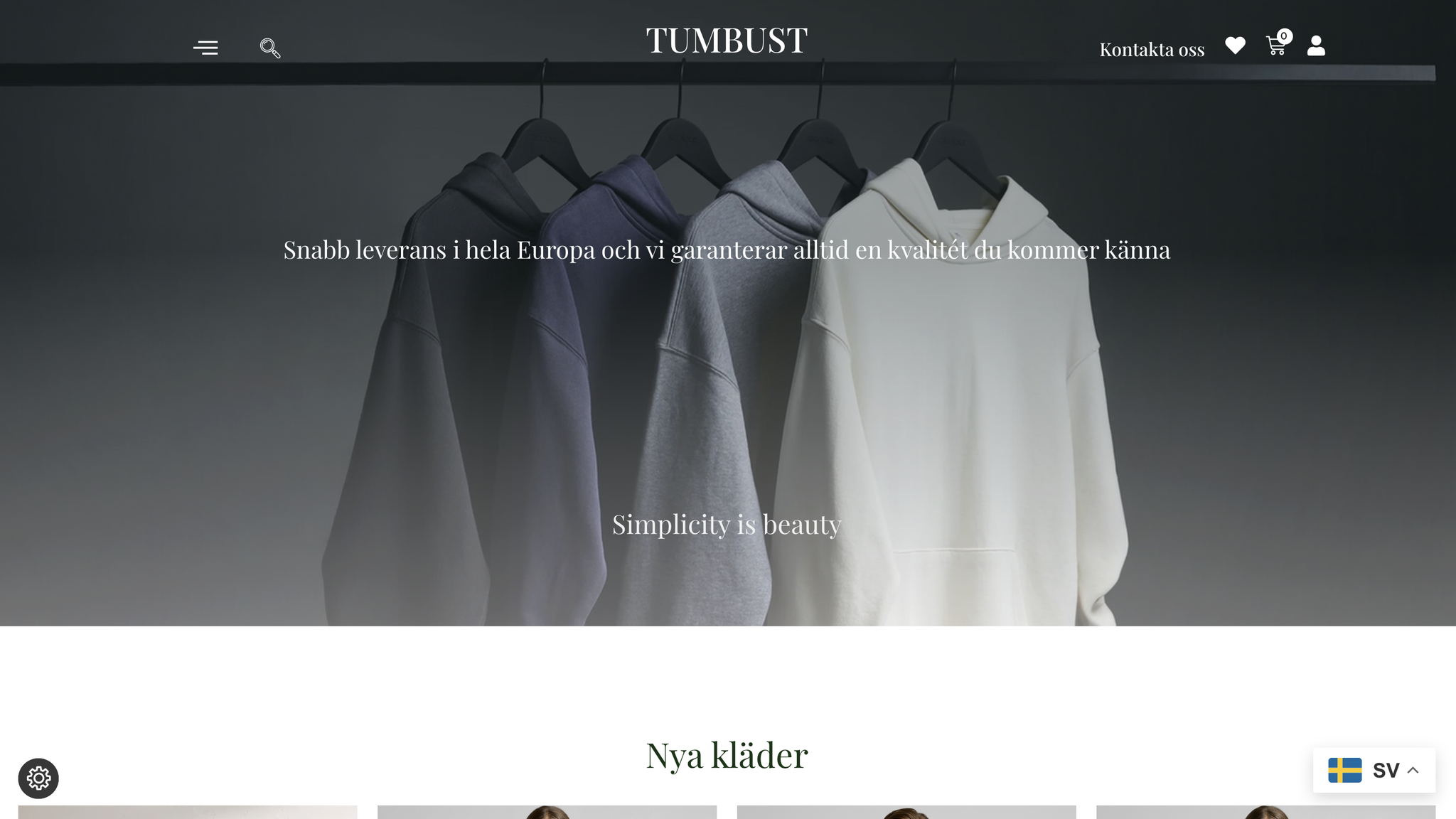Click the Snabb leverans banner text
Viewport: 1456px width, 819px height.
(x=727, y=250)
